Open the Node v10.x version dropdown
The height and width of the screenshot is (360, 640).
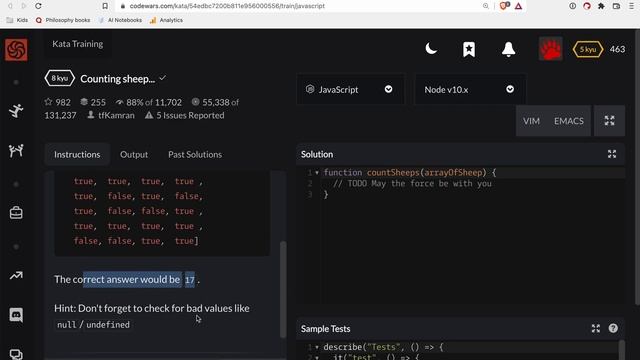470,89
